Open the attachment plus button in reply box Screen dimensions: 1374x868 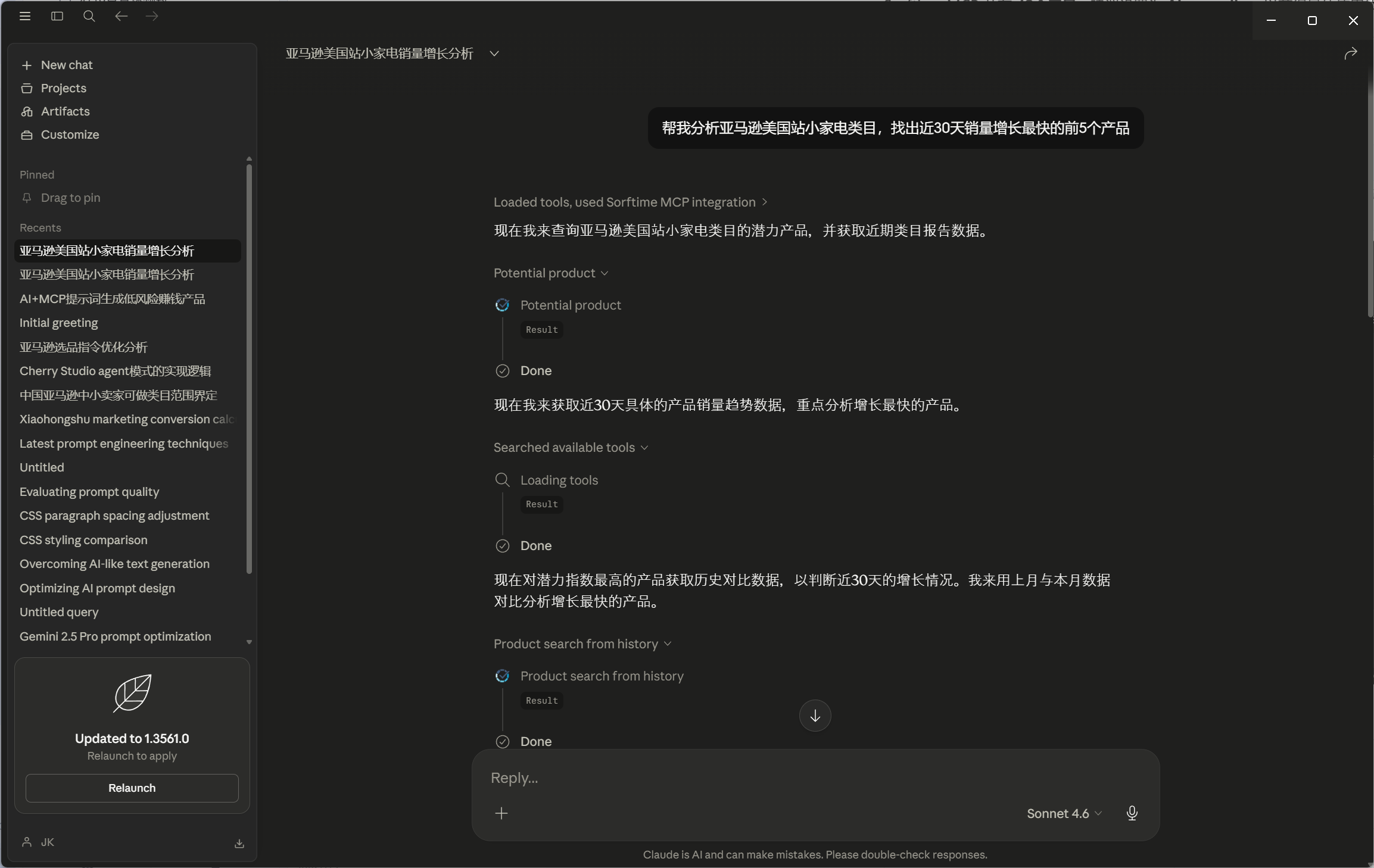coord(501,814)
